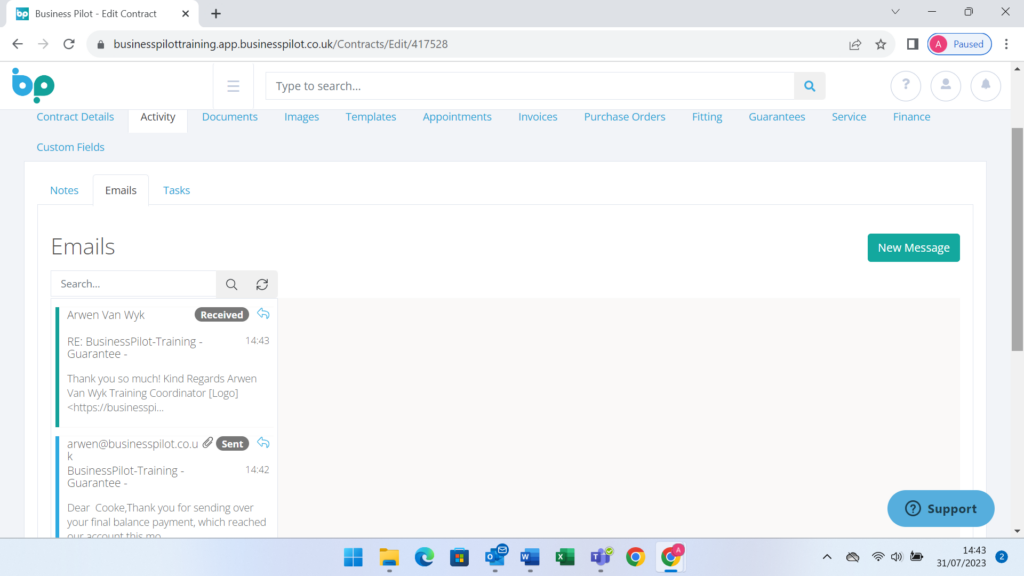
Task: Open the volume control in the tray
Action: 897,557
